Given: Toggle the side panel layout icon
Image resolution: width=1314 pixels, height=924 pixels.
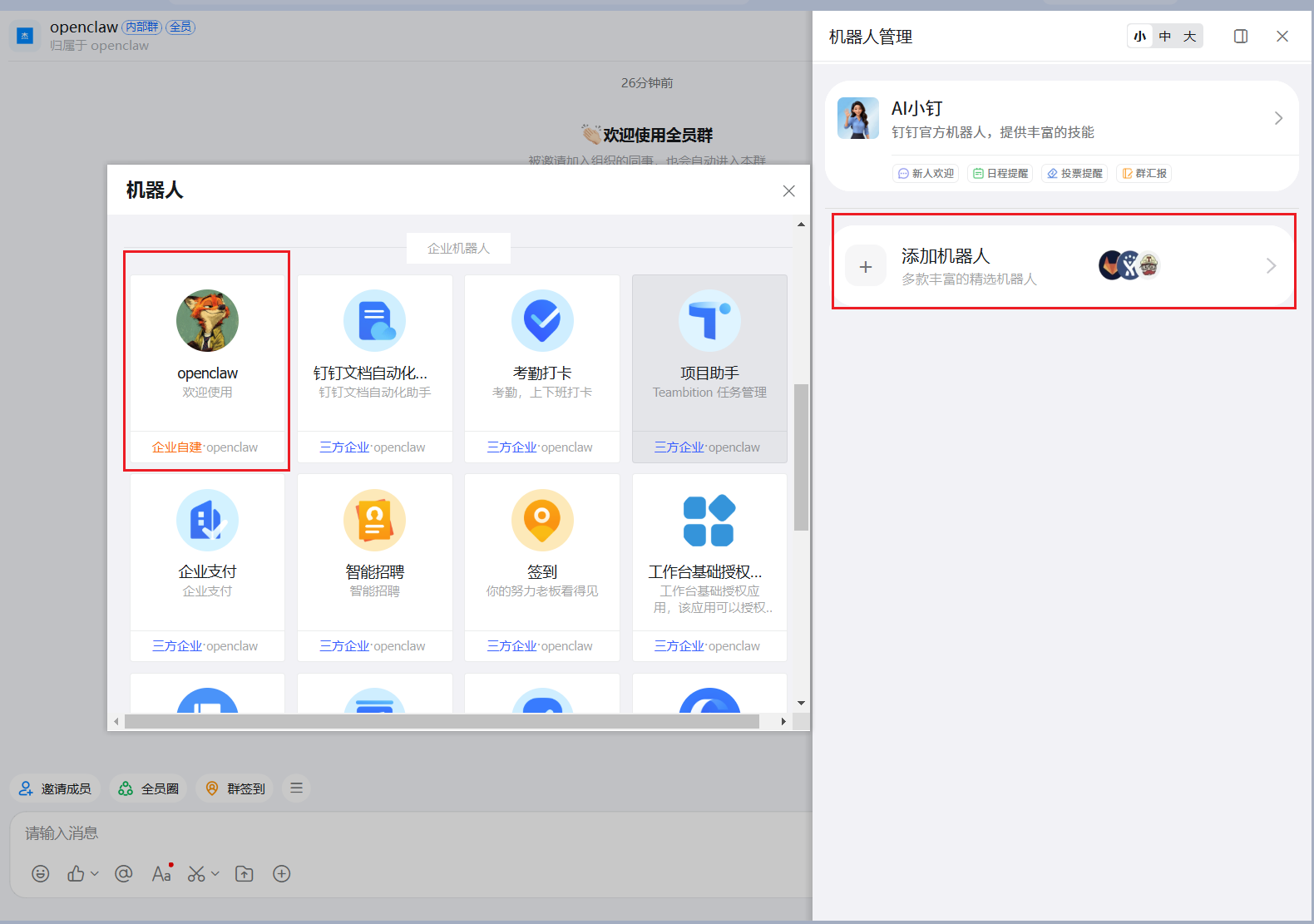Looking at the screenshot, I should point(1241,37).
